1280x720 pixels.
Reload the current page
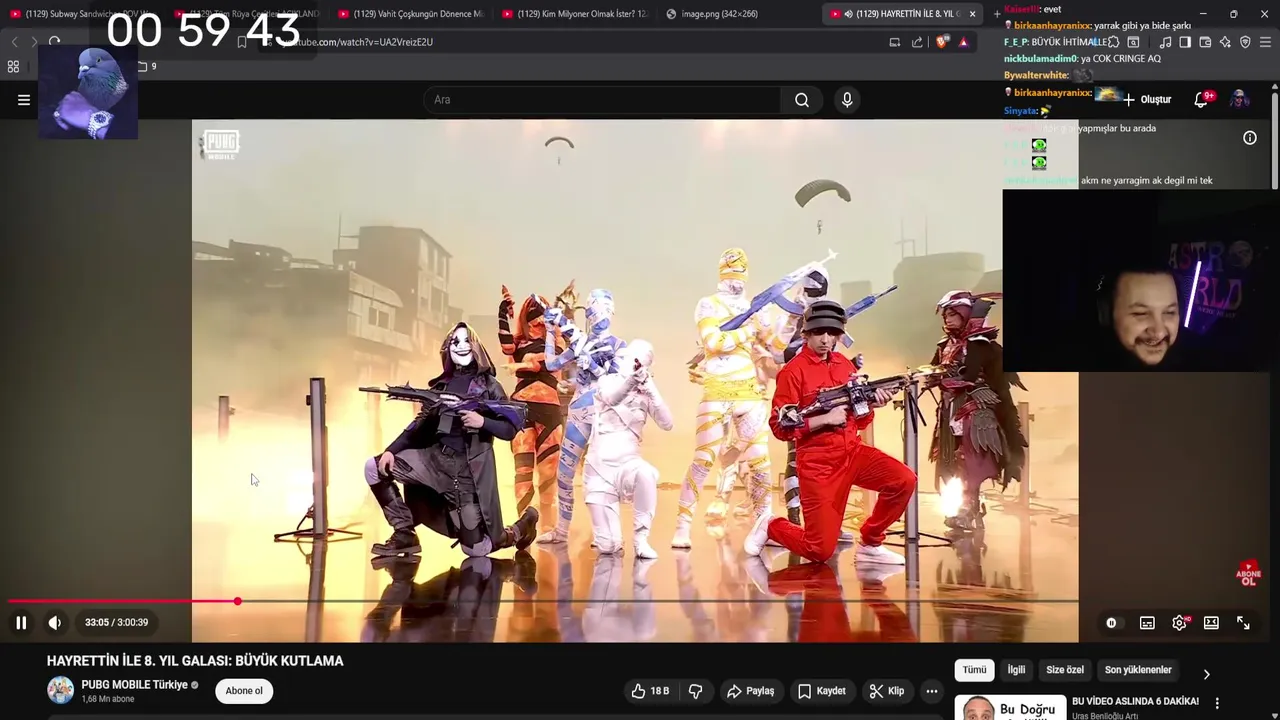(x=54, y=42)
